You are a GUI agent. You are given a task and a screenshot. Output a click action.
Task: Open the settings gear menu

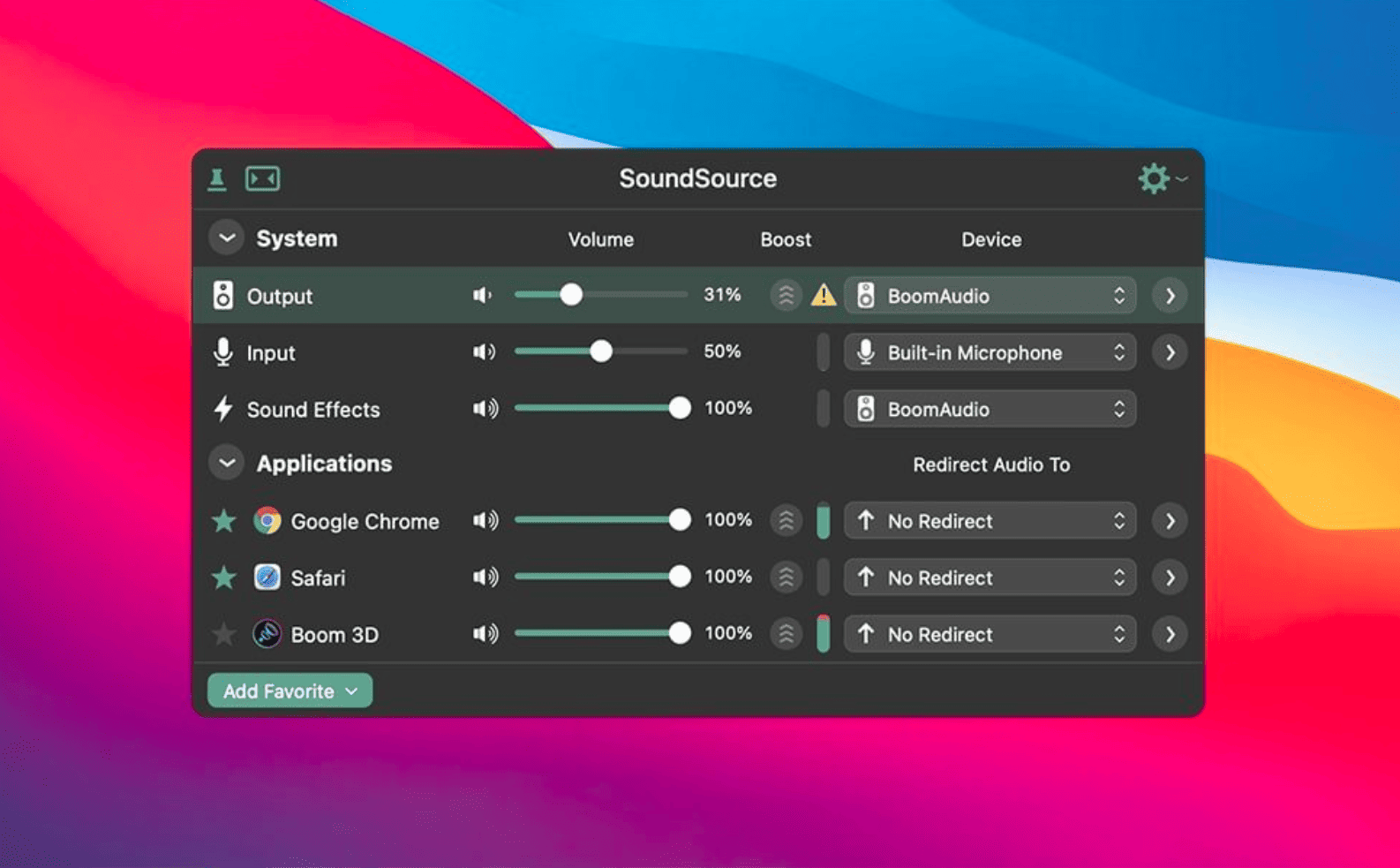click(1162, 178)
